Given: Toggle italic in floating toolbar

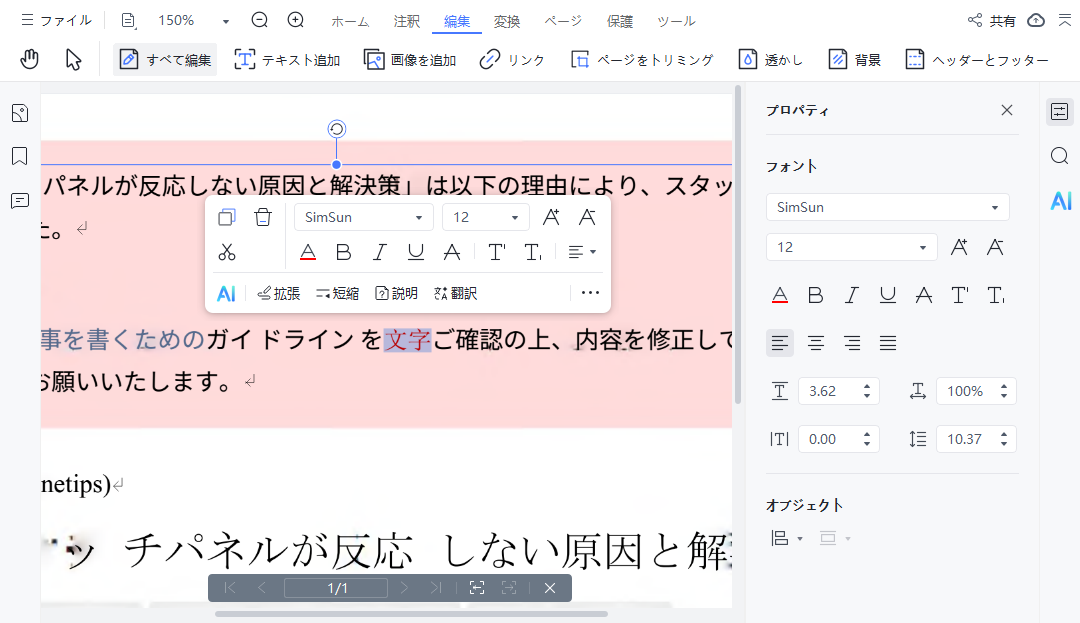Looking at the screenshot, I should click(x=380, y=253).
